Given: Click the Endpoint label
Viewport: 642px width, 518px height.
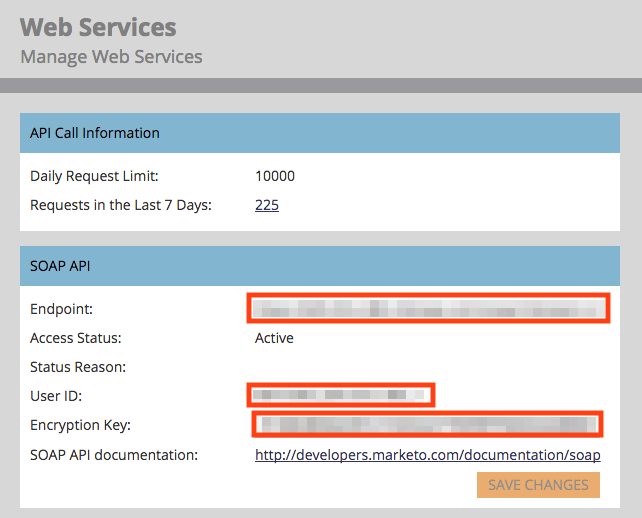Looking at the screenshot, I should pos(61,309).
